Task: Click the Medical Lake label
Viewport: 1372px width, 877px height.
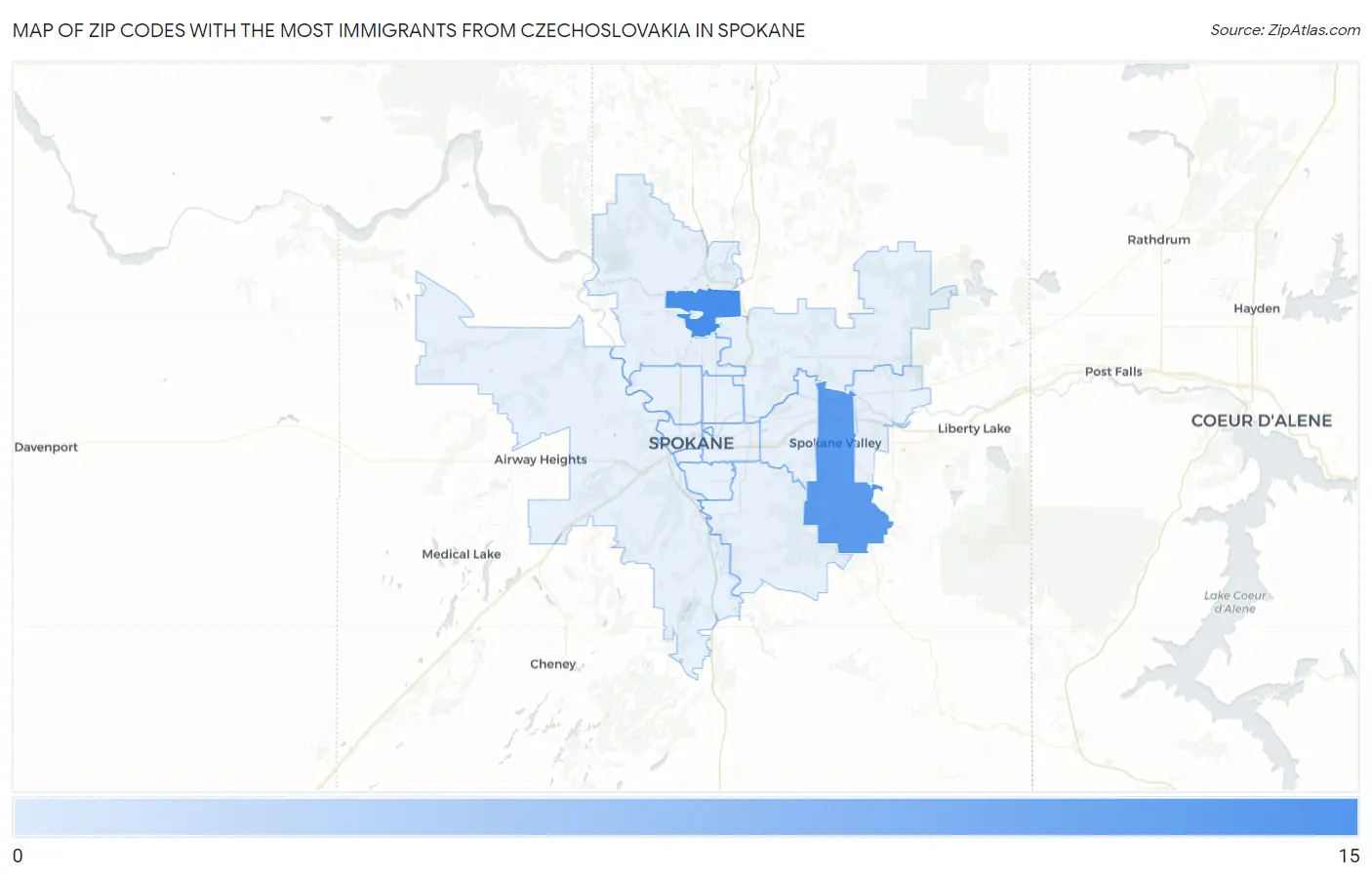Action: [x=462, y=554]
